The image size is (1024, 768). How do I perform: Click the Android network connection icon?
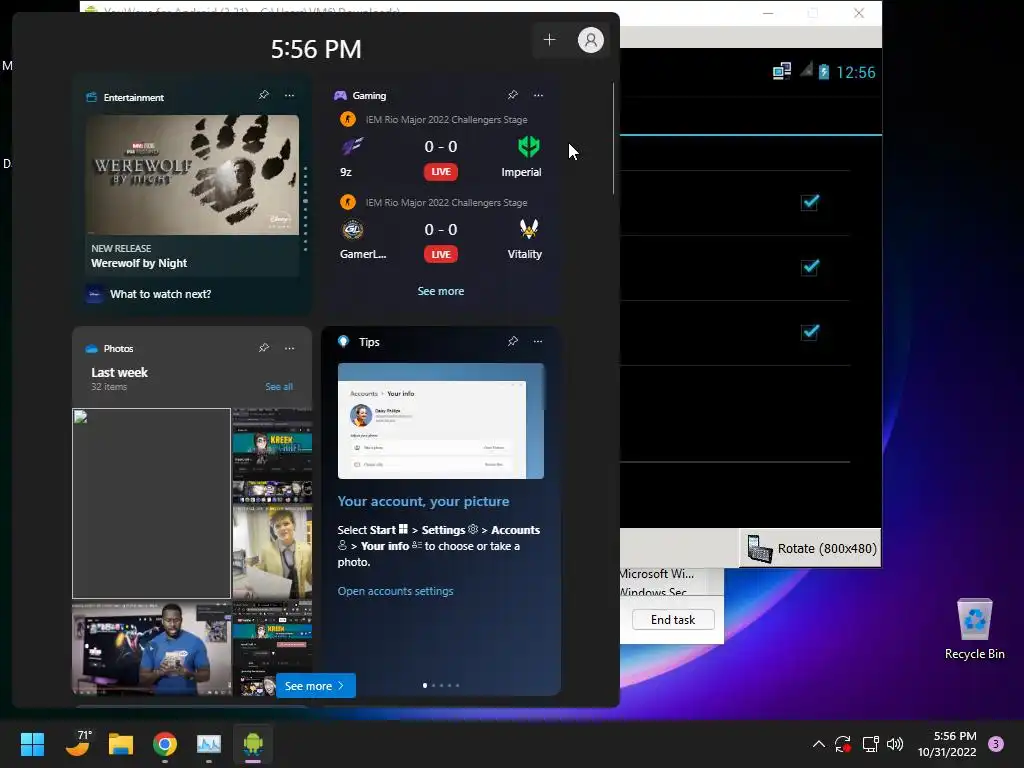782,71
